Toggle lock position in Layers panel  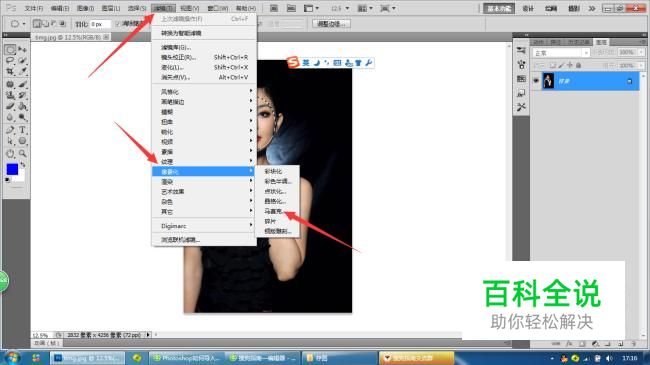(x=570, y=66)
